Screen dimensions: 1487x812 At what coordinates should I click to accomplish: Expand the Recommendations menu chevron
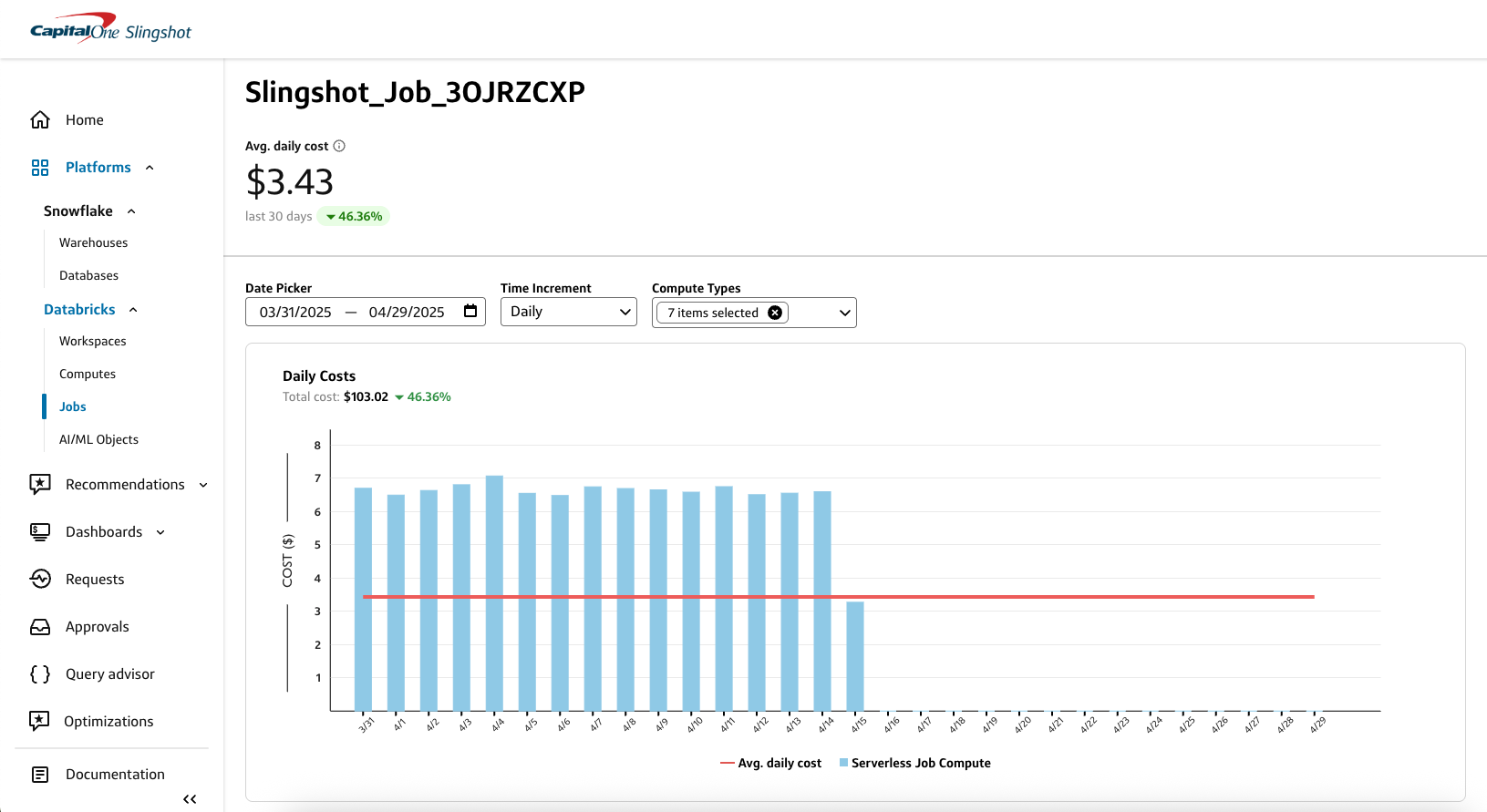(203, 485)
